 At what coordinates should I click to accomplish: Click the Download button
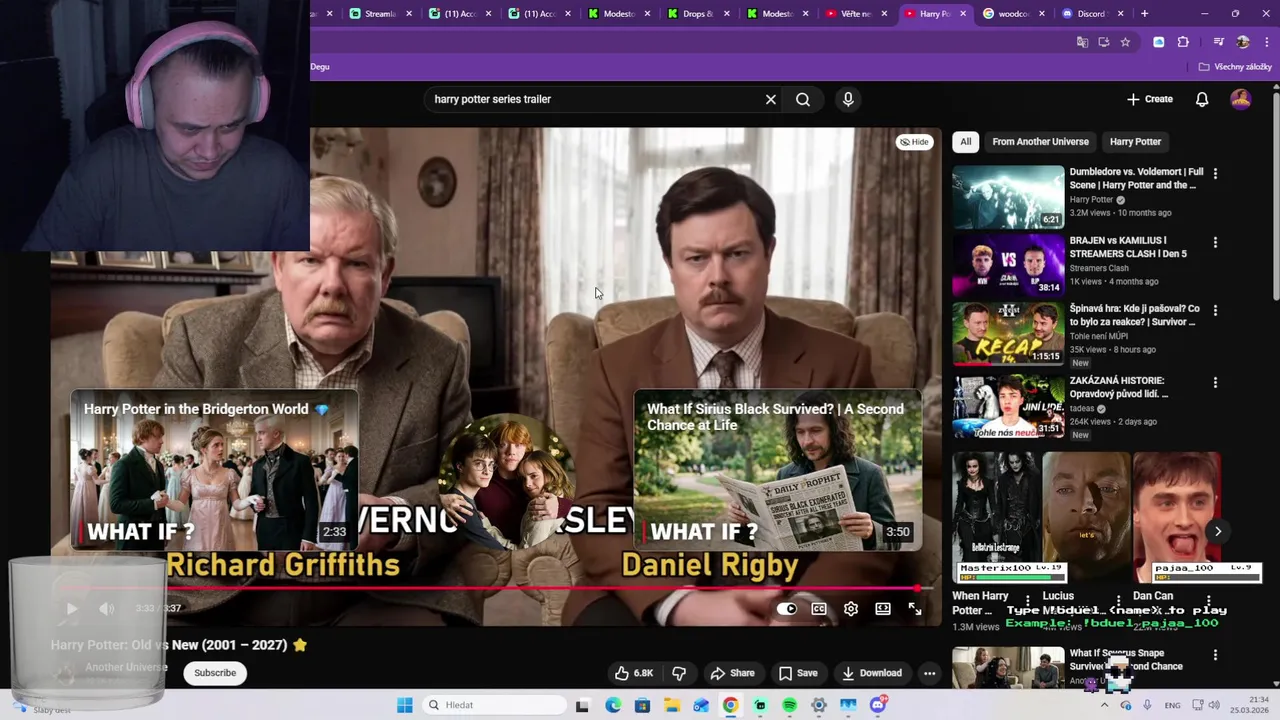872,673
